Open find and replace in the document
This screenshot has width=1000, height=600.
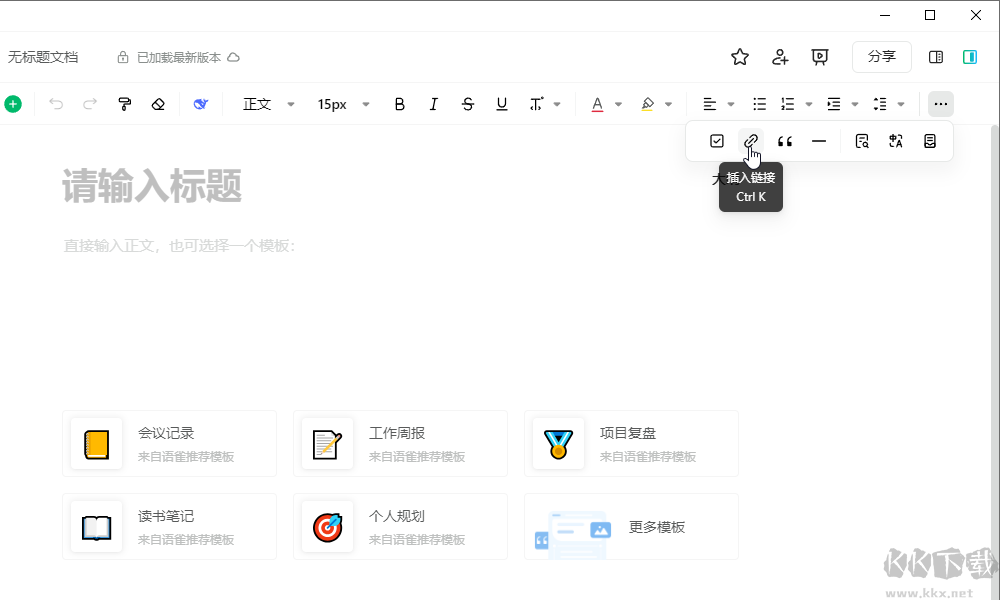coord(861,141)
